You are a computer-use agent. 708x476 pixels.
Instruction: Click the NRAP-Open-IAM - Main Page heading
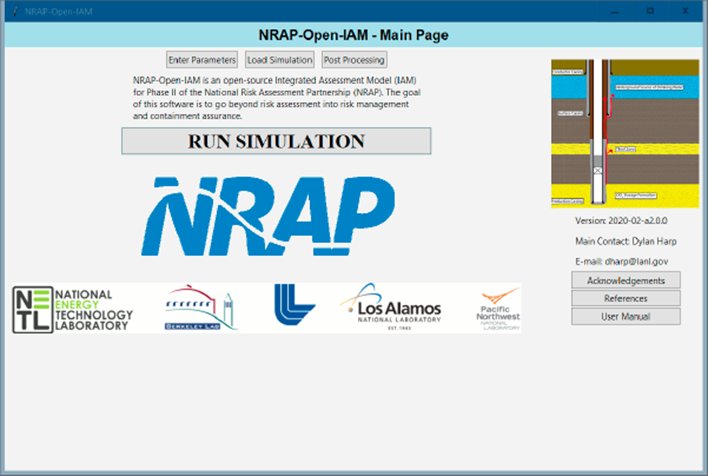coord(354,35)
